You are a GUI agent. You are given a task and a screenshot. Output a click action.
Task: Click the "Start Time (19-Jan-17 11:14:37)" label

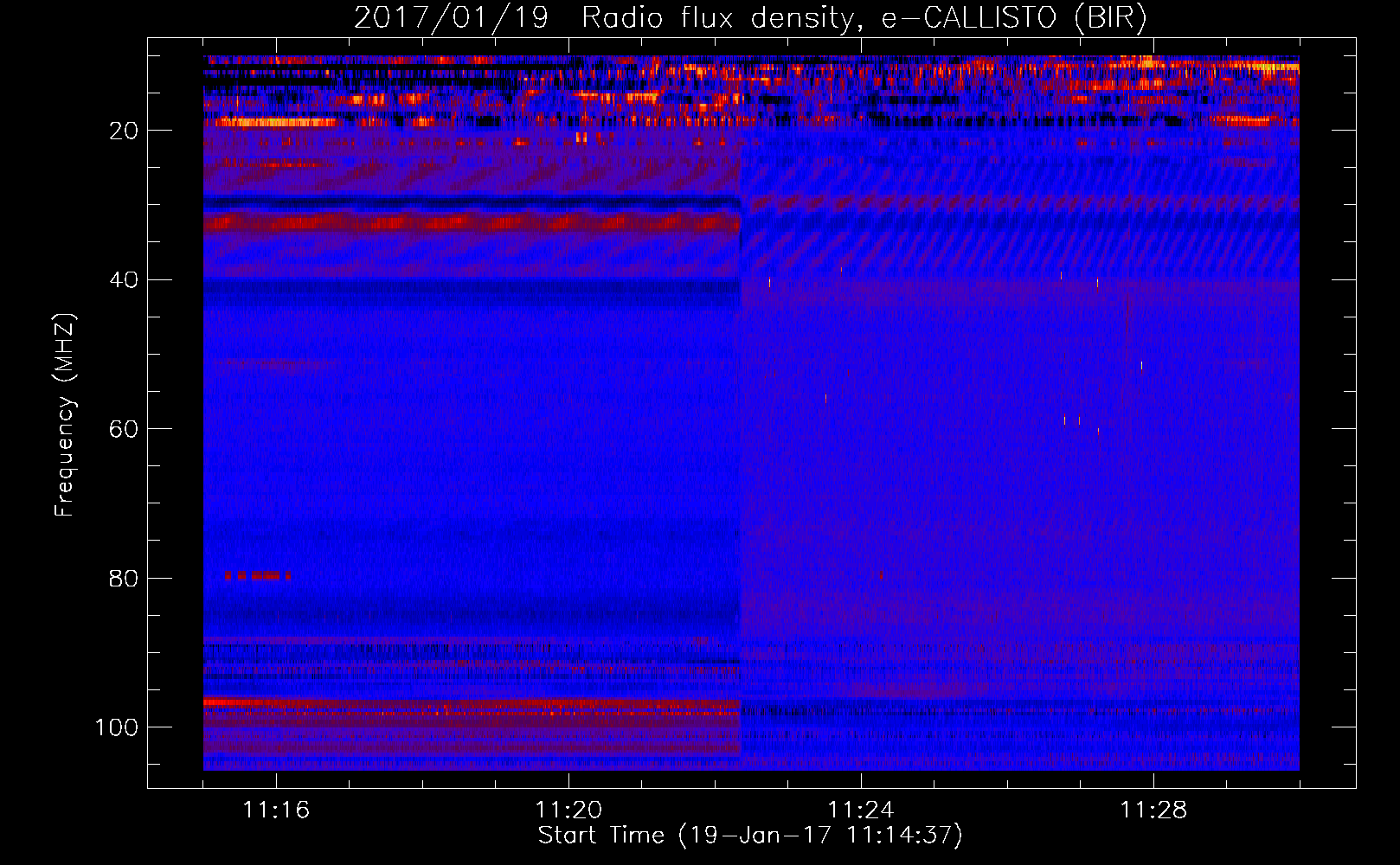coord(750,836)
